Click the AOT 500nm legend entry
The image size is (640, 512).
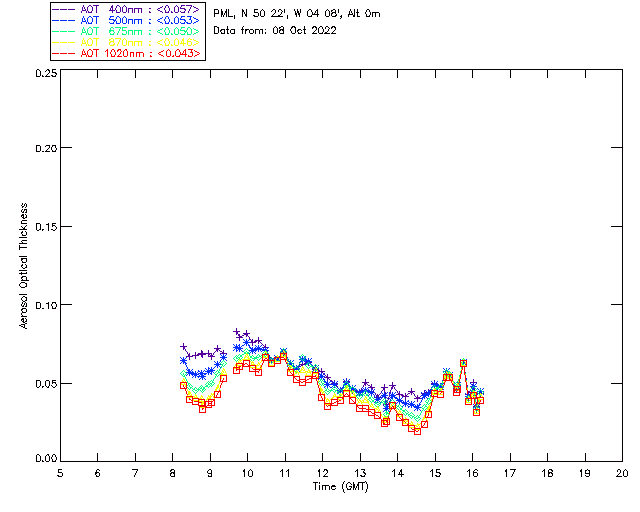tap(126, 20)
